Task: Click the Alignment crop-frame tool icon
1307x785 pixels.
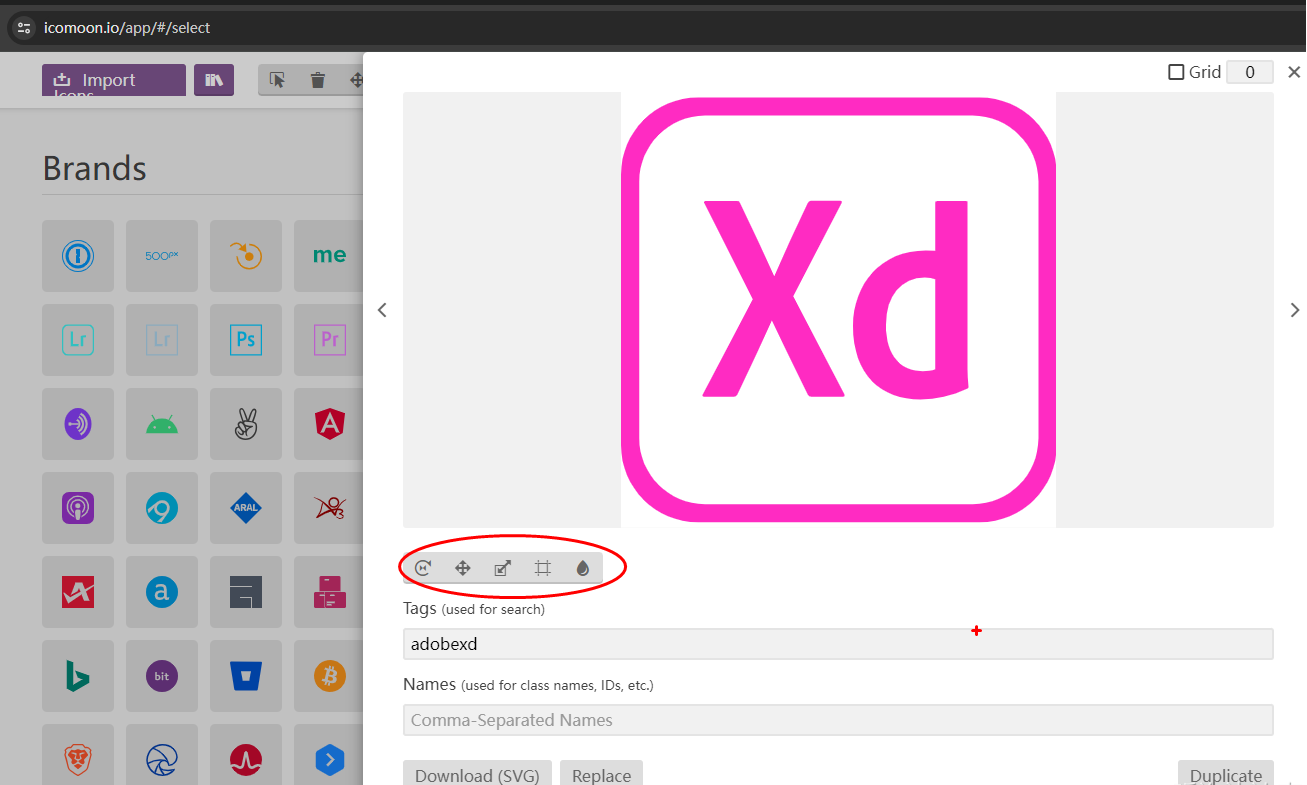Action: coord(543,568)
